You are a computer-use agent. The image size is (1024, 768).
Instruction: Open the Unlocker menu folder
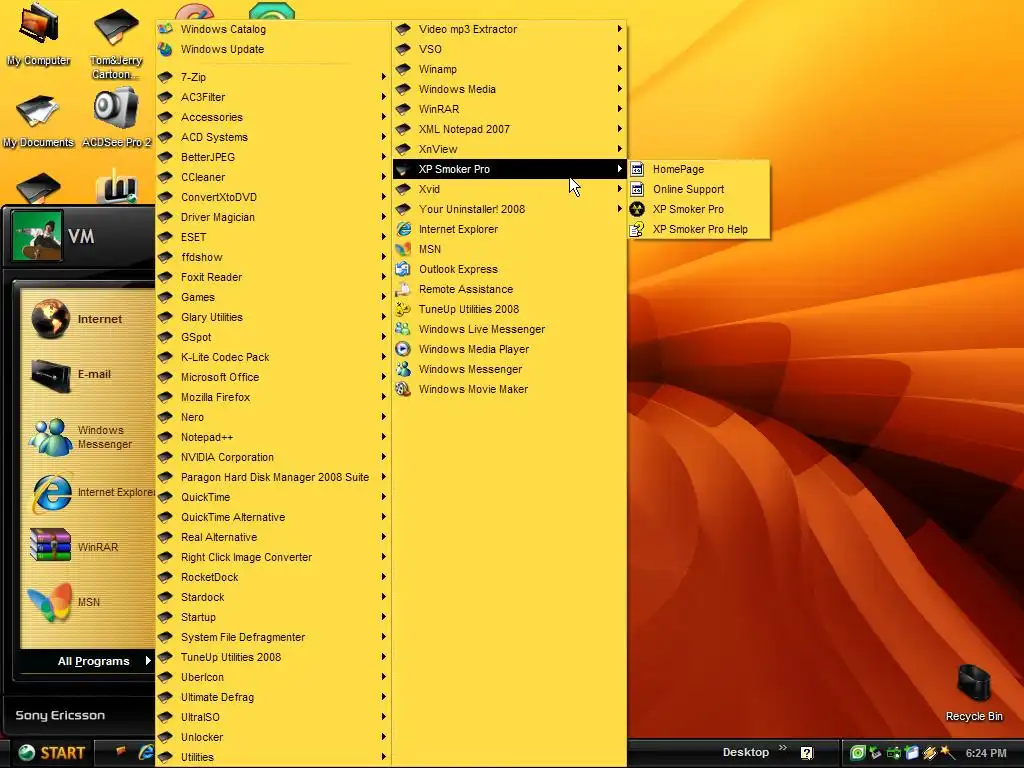coord(273,737)
